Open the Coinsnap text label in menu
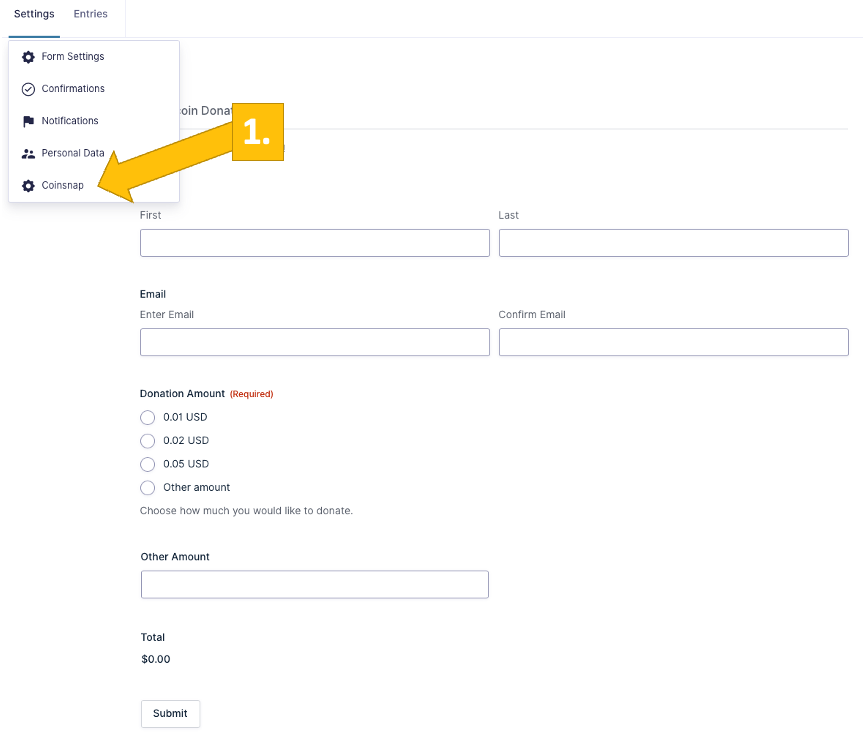 coord(62,186)
